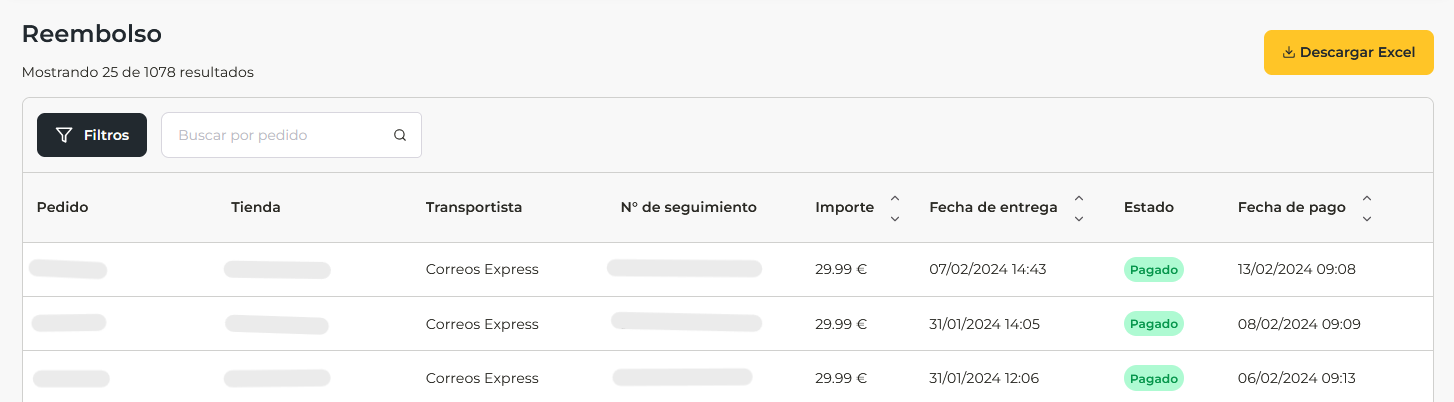The width and height of the screenshot is (1454, 402).
Task: Sort Fecha de entrega ascending arrow
Action: [1079, 198]
